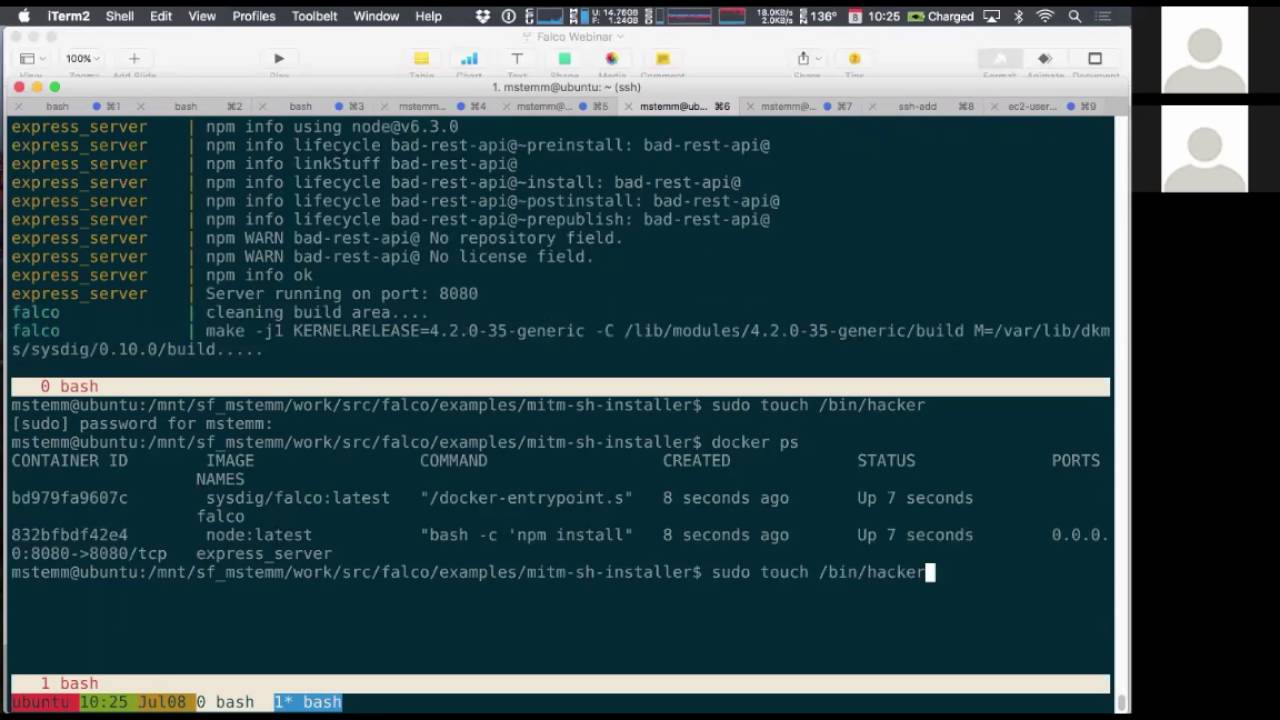Click the 'ubuntu' session label in status line
The image size is (1280, 720).
[x=40, y=702]
